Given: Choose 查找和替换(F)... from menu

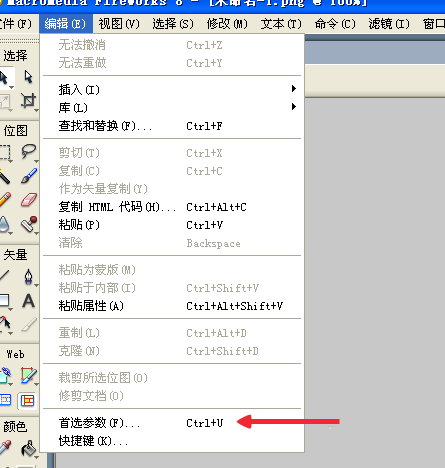Looking at the screenshot, I should (x=172, y=126).
